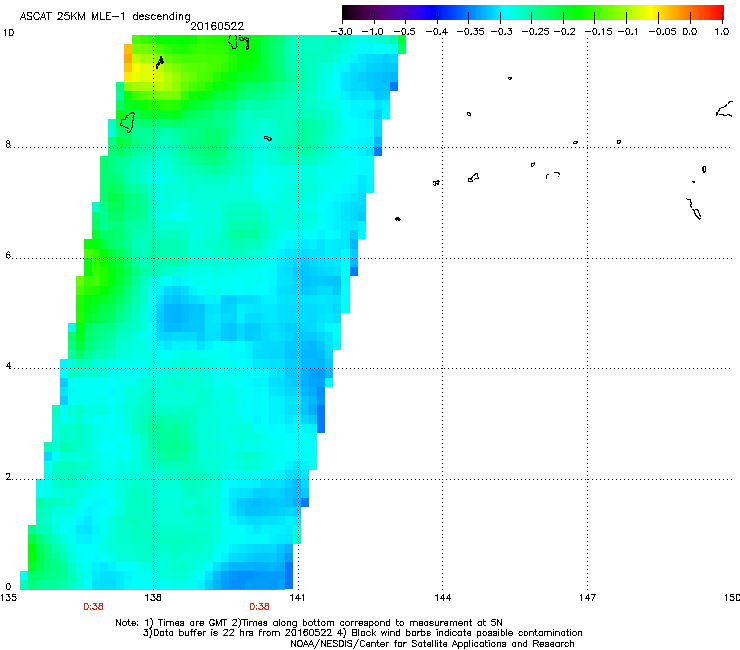Click the red D:38 time left of 138
Image resolution: width=740 pixels, height=650 pixels.
click(x=93, y=607)
